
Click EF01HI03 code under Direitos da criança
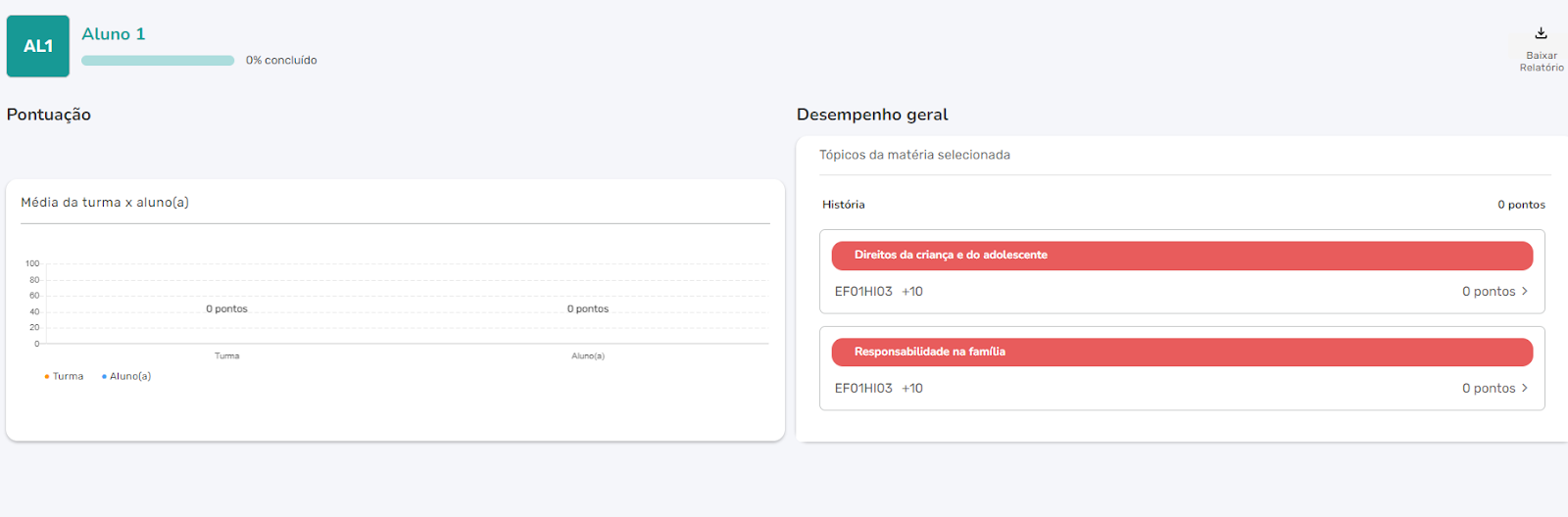click(863, 292)
